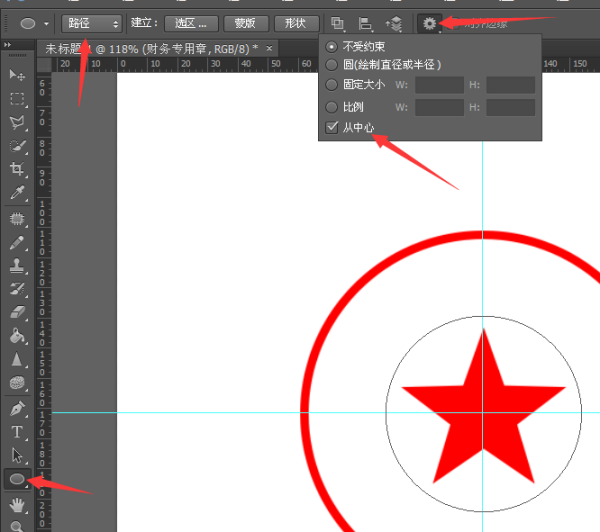Select the Type tool

(17, 432)
